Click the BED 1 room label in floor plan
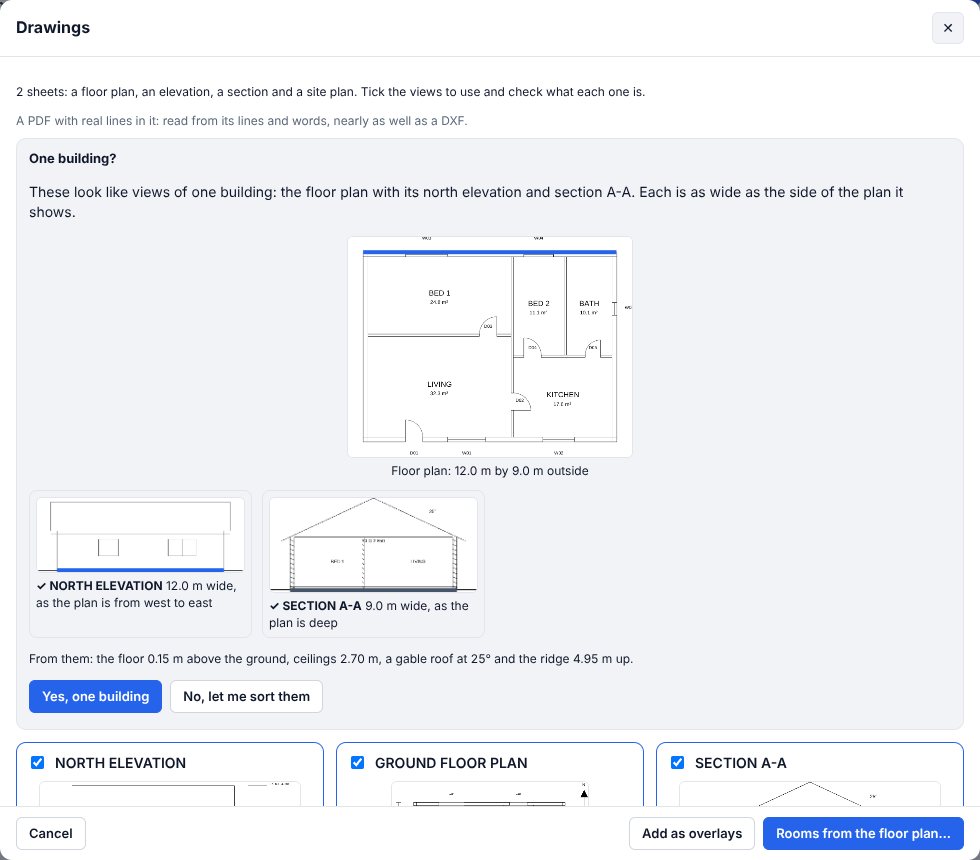This screenshot has width=980, height=860. click(439, 293)
